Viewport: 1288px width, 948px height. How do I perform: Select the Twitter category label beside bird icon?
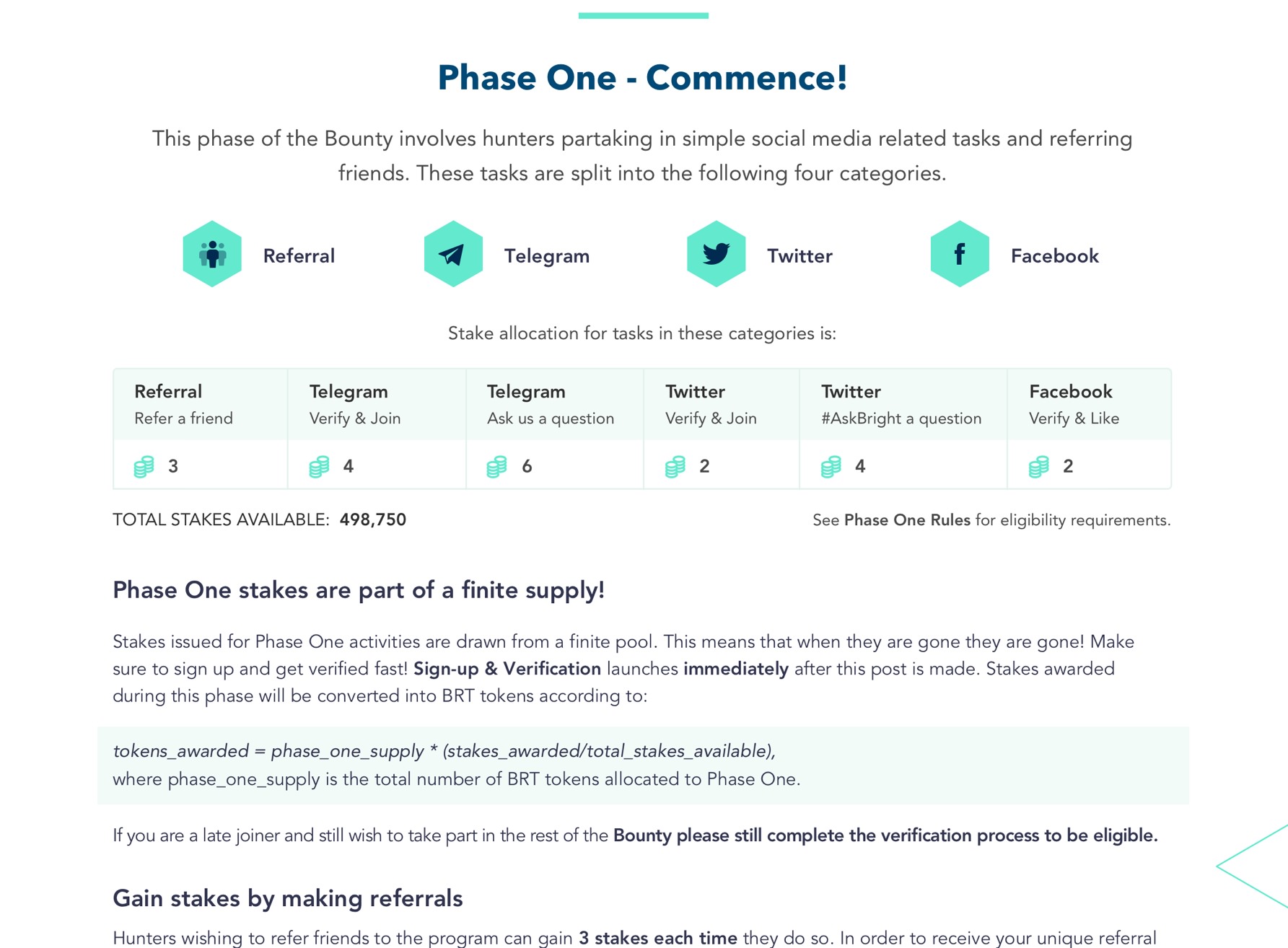click(x=799, y=255)
